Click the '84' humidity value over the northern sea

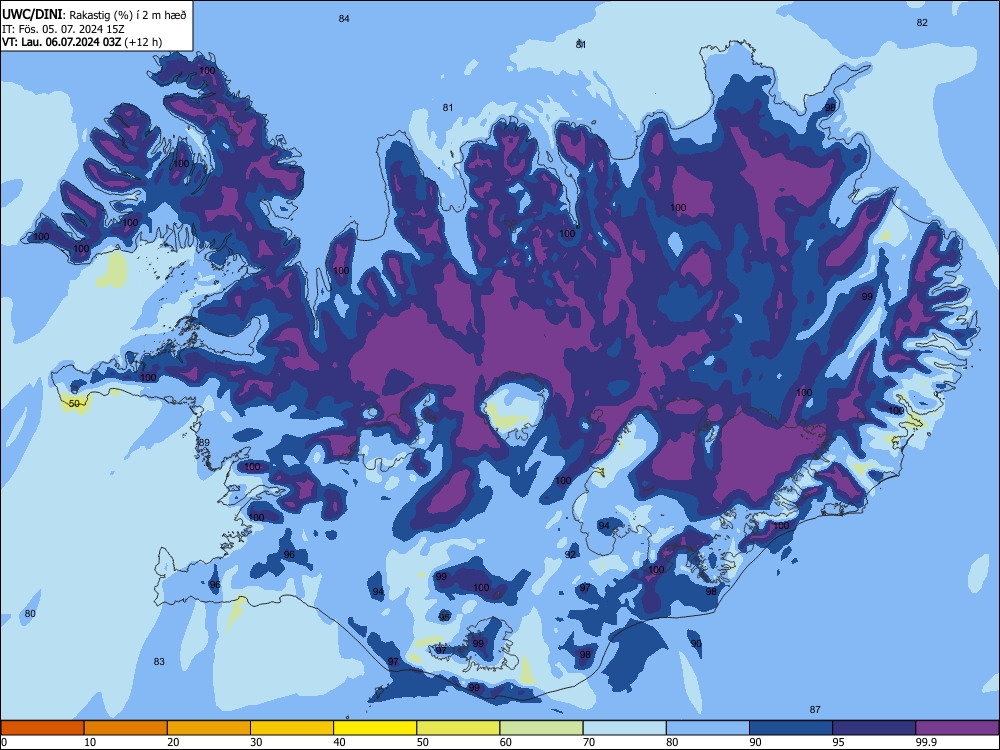[344, 18]
